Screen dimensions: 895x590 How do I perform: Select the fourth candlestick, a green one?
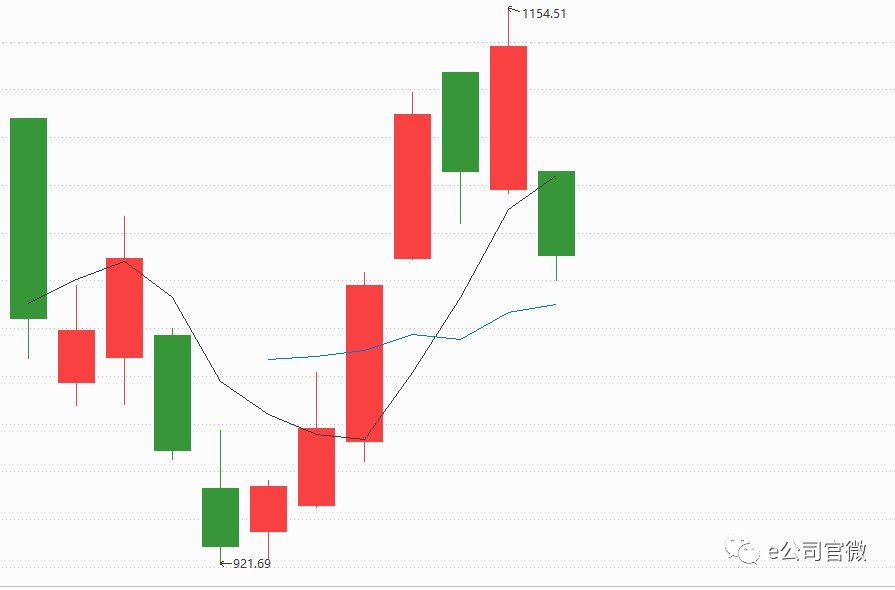pos(172,392)
